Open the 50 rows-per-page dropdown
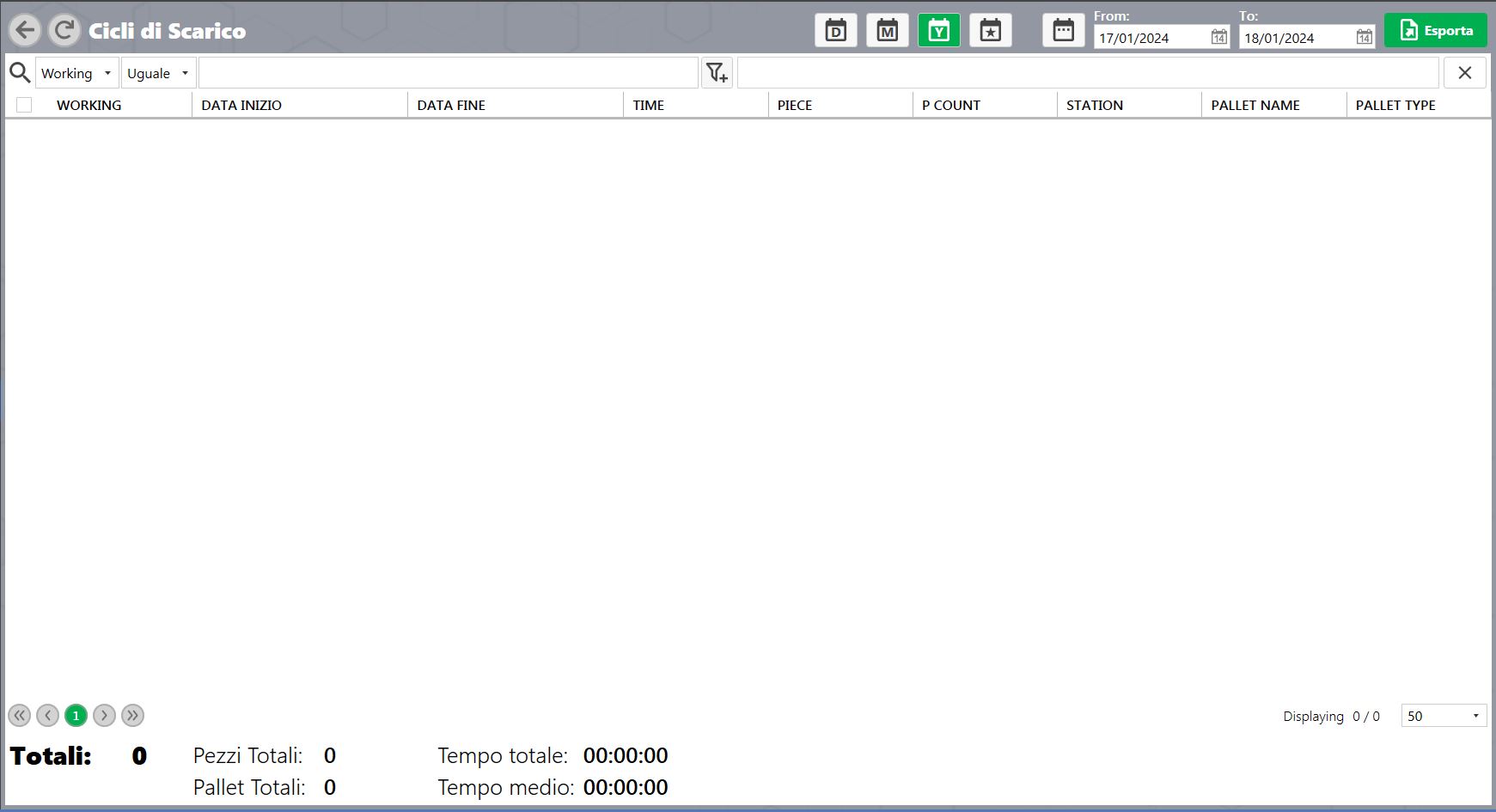Screen dimensions: 1496x812 point(1444,716)
